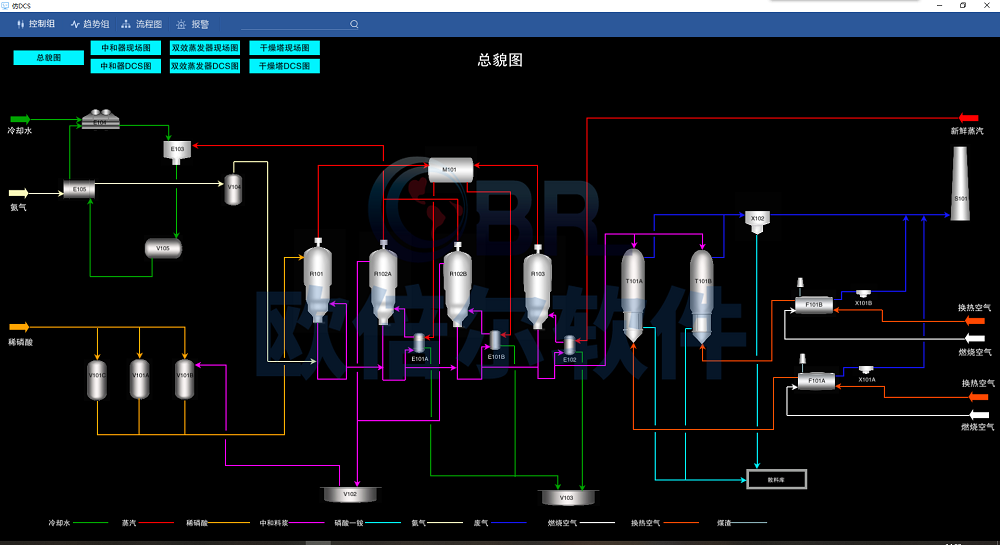Click the search magnifier icon
Screen dimensions: 1000x545
click(354, 24)
